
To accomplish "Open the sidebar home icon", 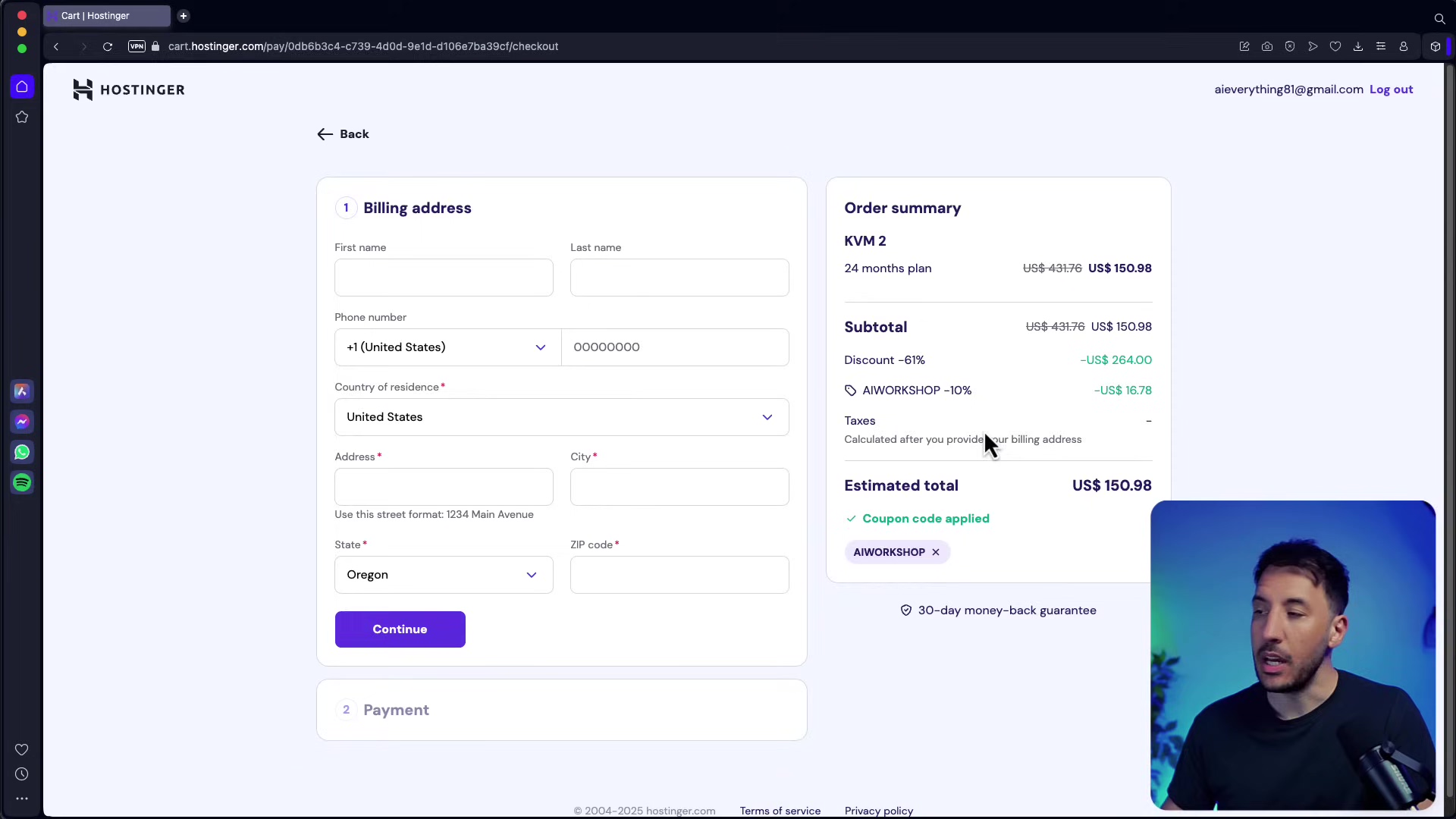I will click(22, 86).
